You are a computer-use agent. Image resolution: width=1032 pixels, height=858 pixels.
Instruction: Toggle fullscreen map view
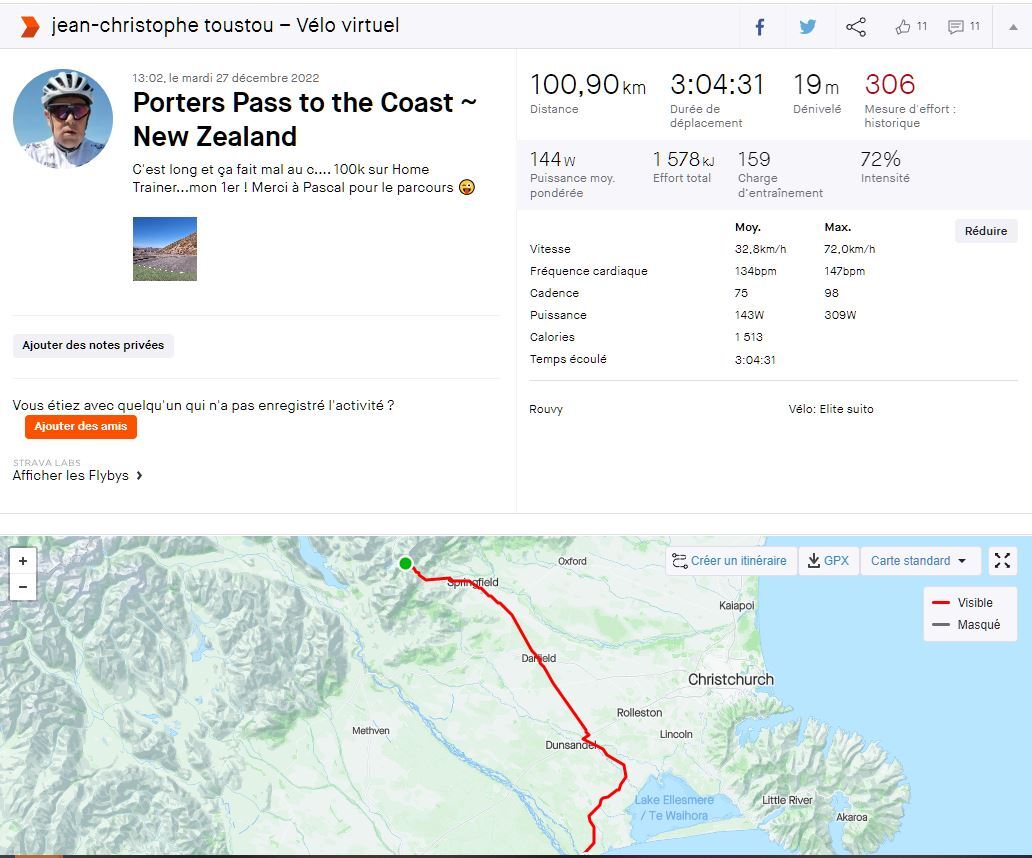(x=1002, y=561)
